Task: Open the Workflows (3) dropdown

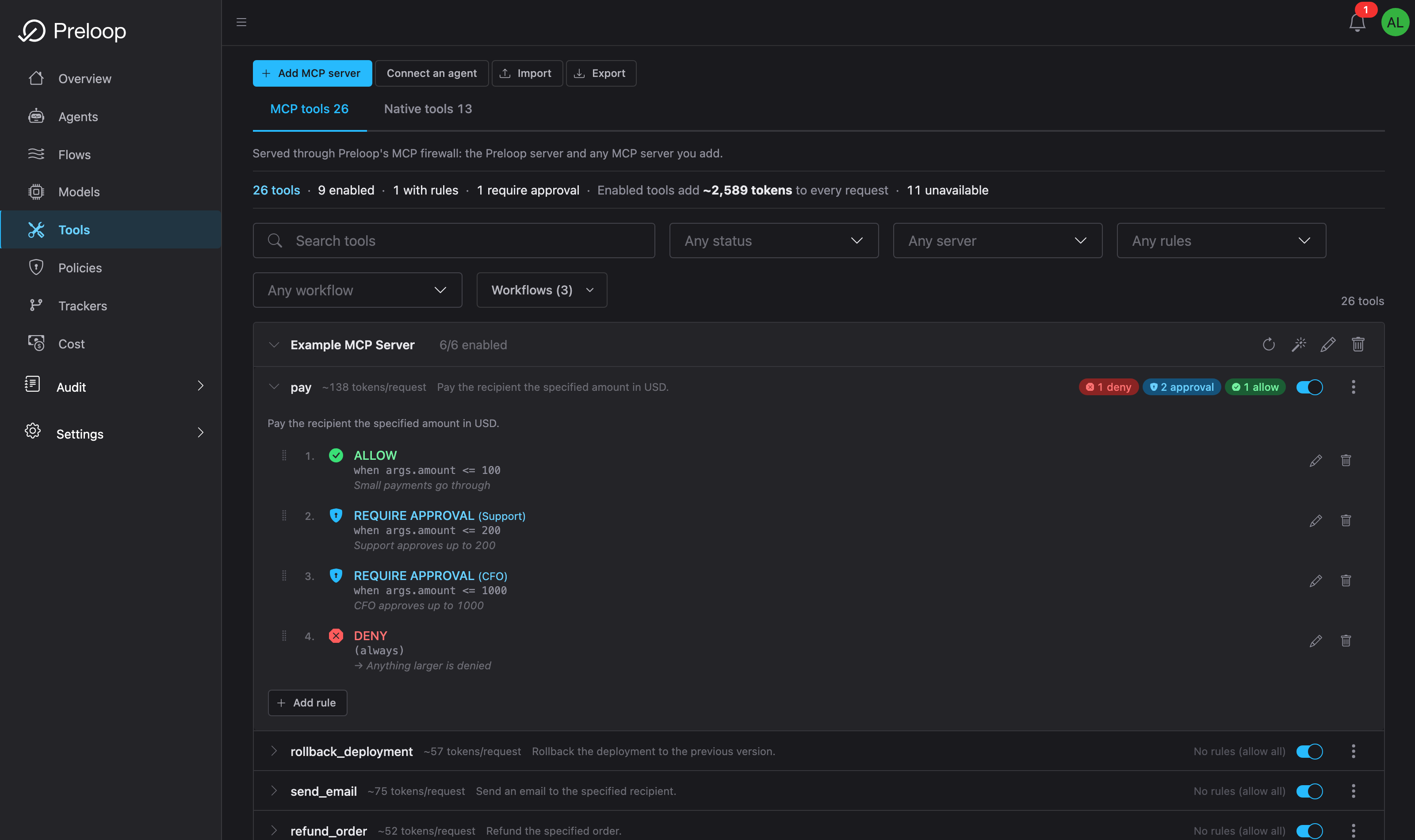Action: (x=542, y=290)
